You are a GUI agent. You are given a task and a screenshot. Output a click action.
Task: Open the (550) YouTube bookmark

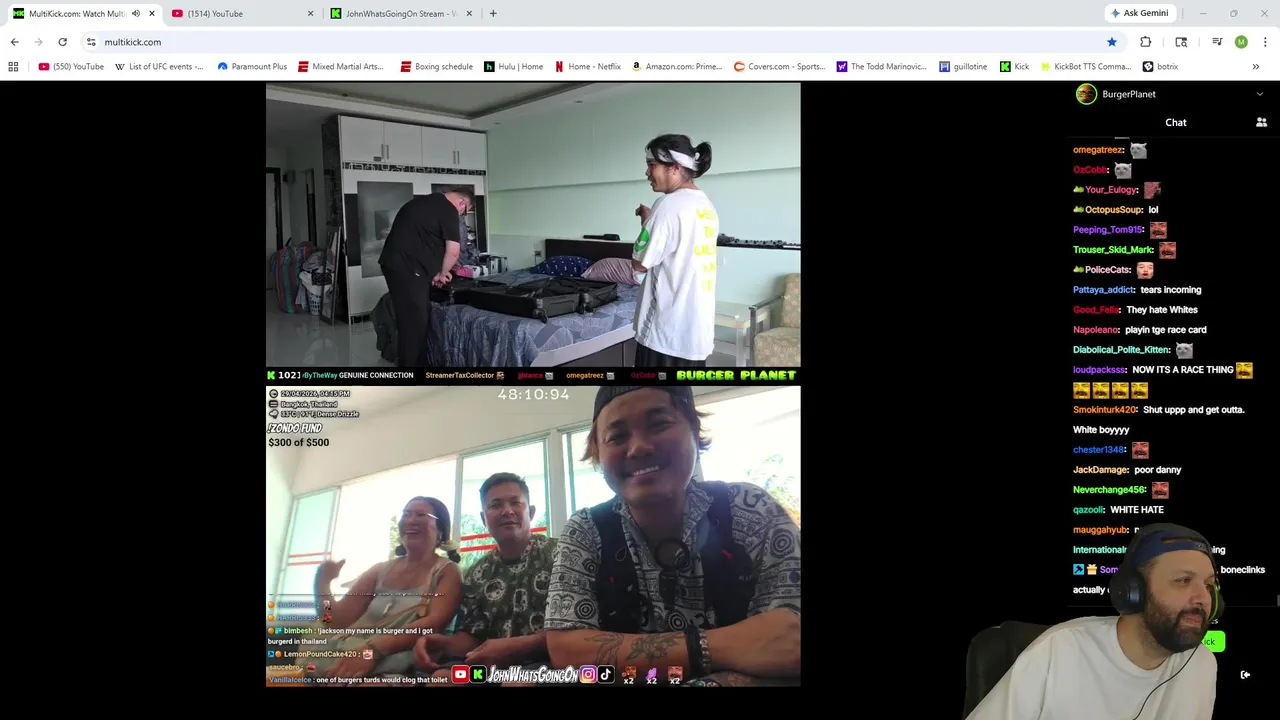click(x=71, y=67)
